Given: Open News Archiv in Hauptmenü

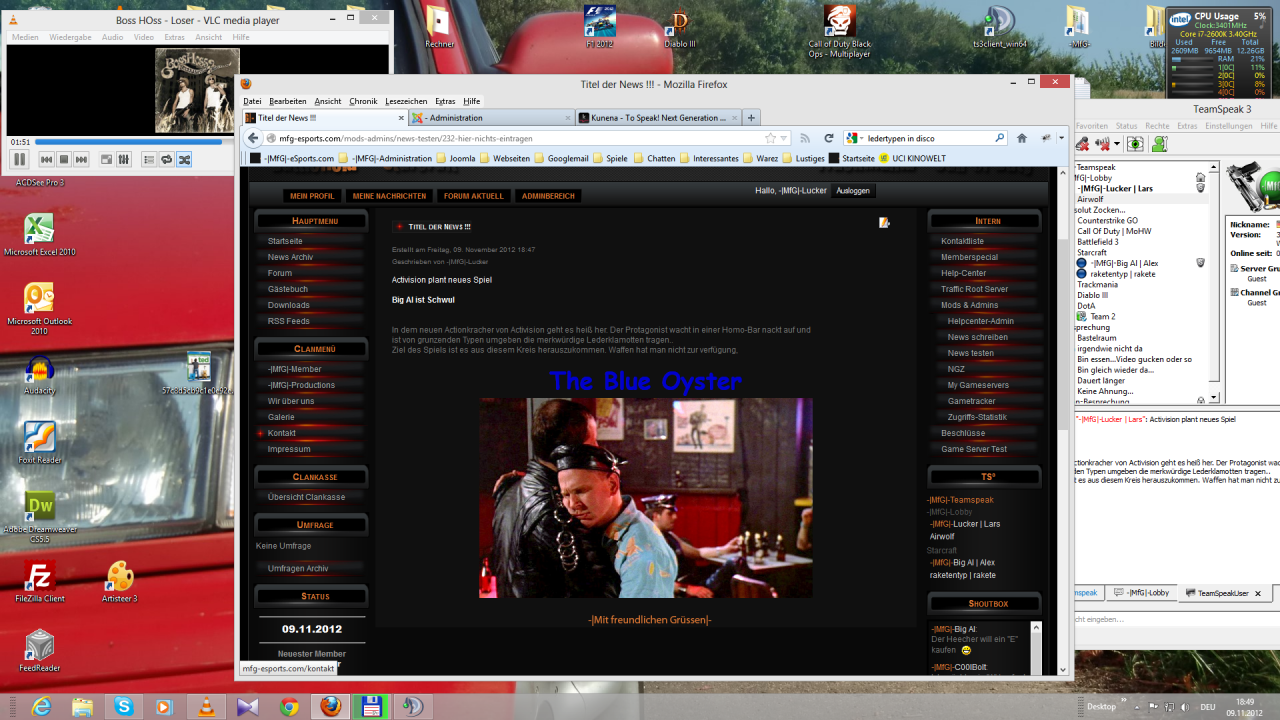Looking at the screenshot, I should pos(290,257).
